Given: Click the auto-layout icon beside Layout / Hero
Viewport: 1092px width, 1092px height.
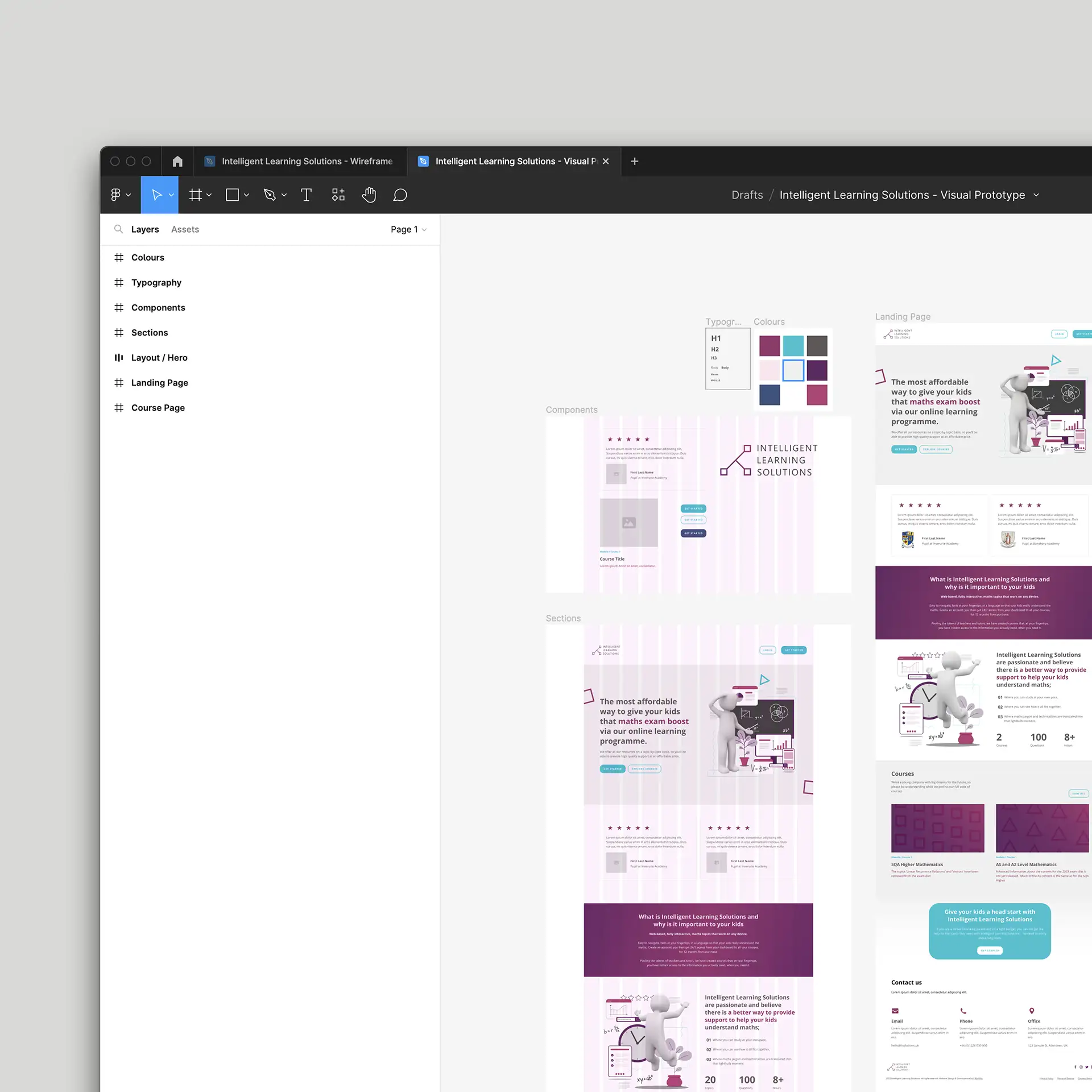Looking at the screenshot, I should coord(119,358).
